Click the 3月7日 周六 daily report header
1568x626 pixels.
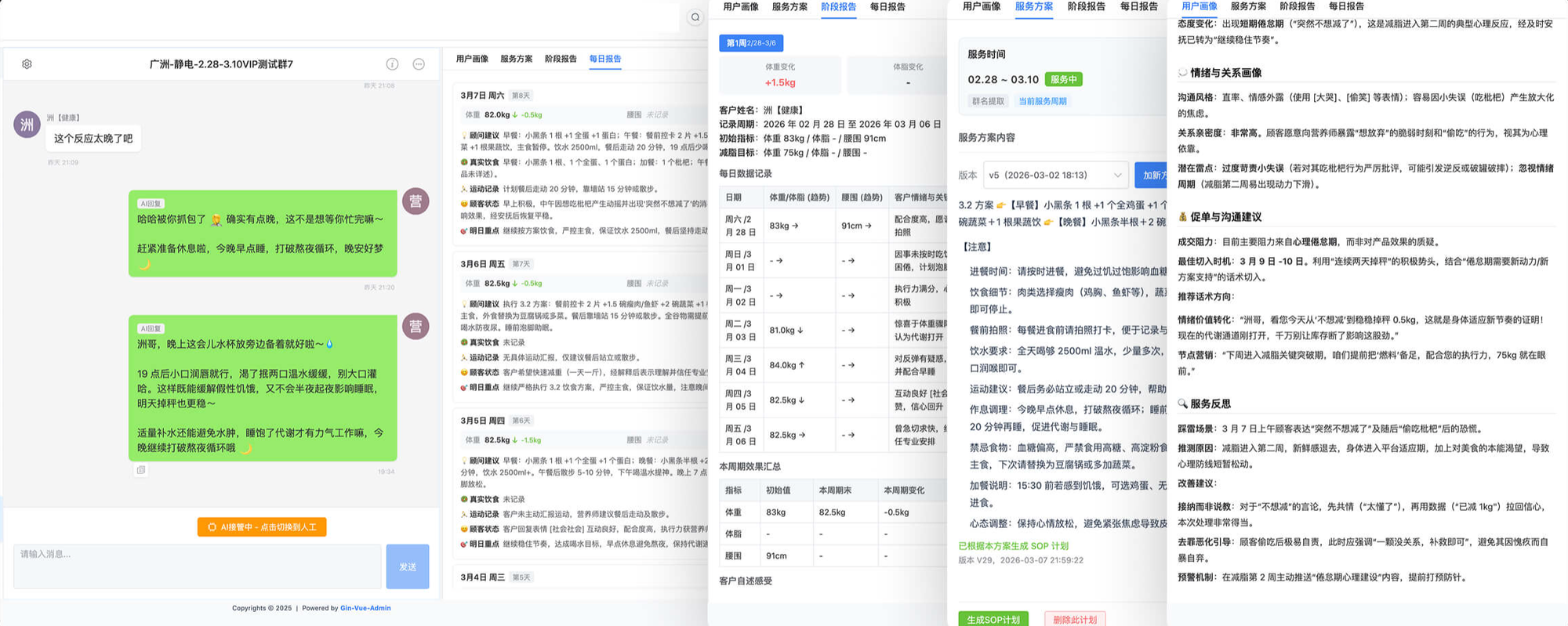(482, 96)
